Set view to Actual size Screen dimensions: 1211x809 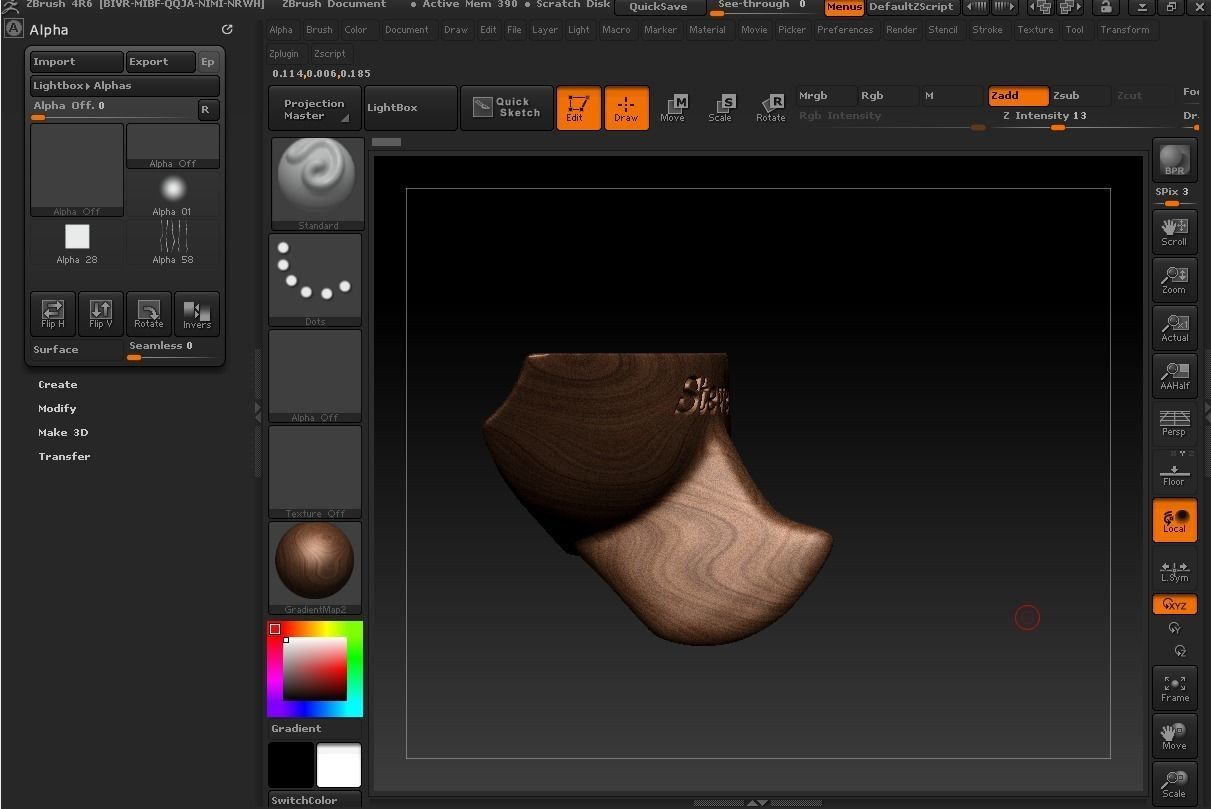(1175, 328)
